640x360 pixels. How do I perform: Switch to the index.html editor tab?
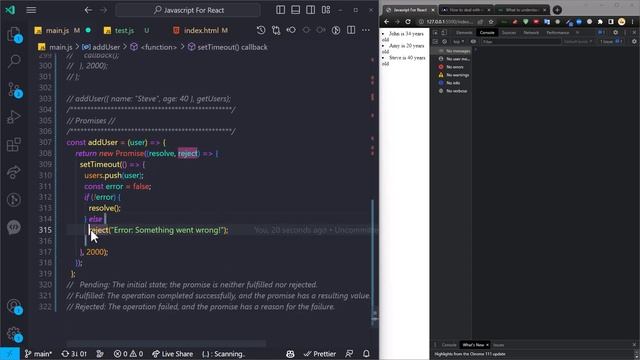[200, 31]
